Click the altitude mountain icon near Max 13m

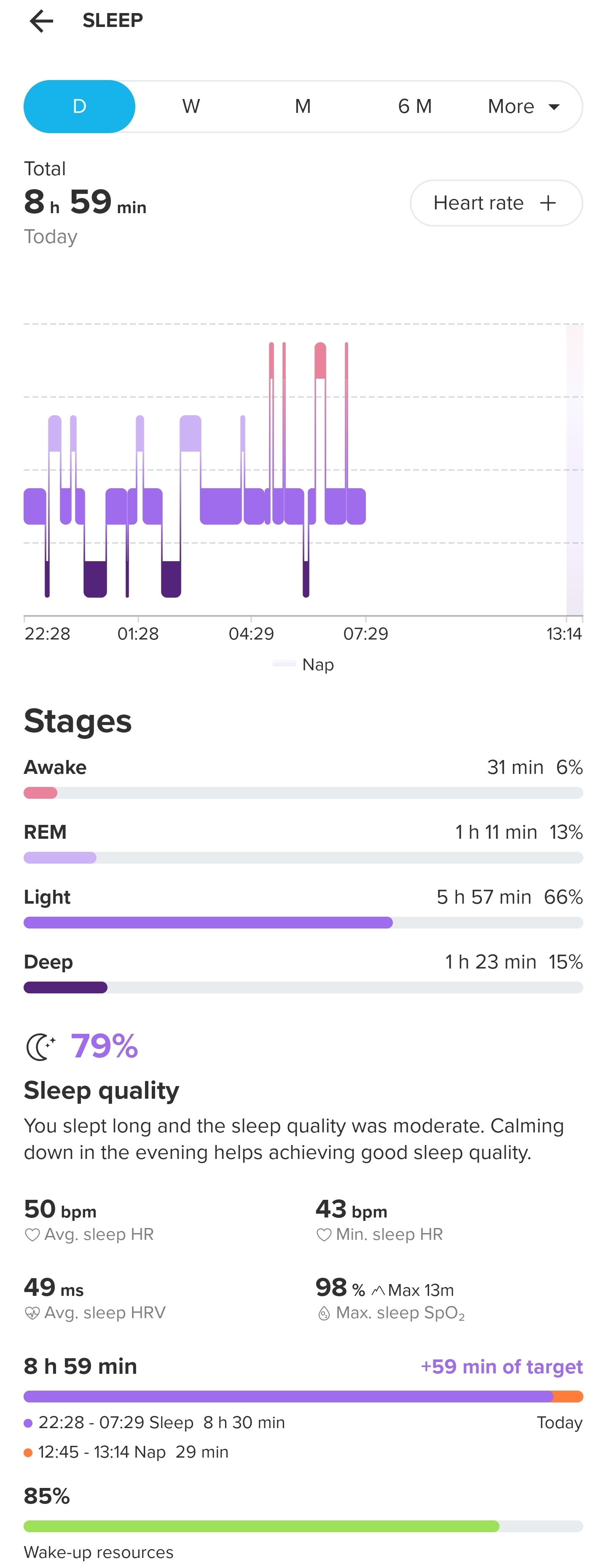point(378,1290)
